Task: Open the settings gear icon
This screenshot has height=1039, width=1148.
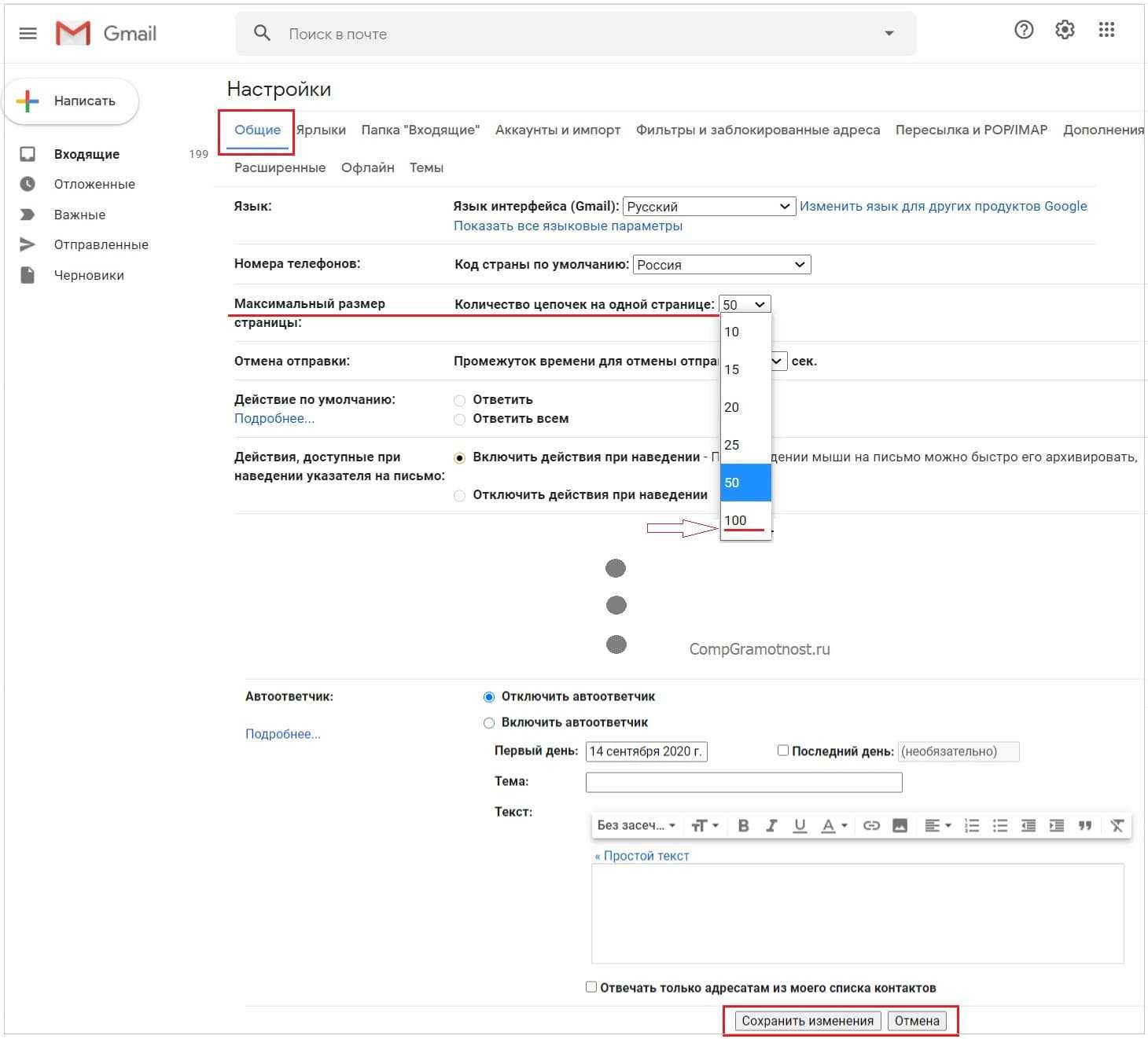Action: click(1065, 30)
